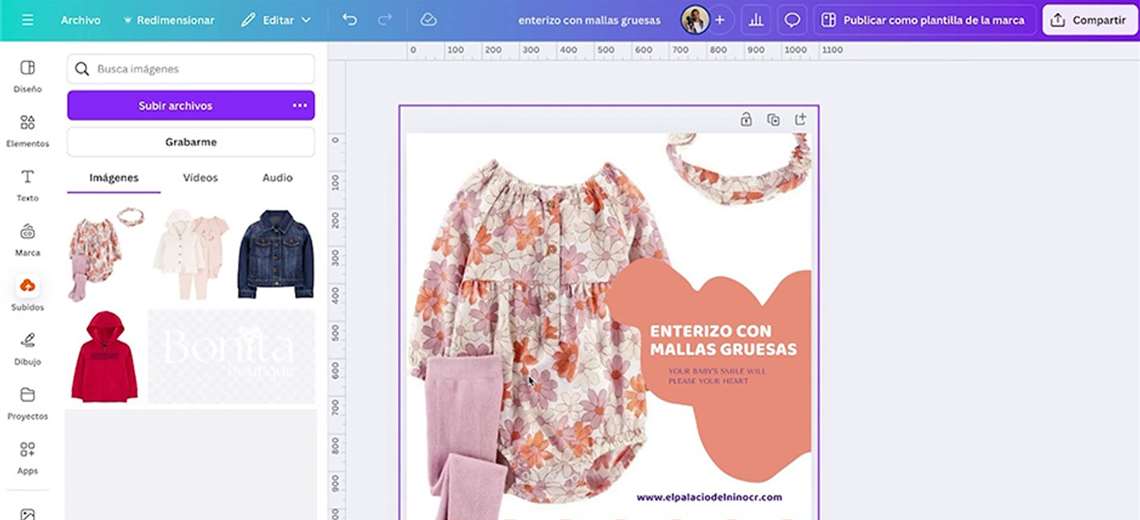Focus the Busca imágenes search field
The image size is (1140, 520).
(190, 69)
